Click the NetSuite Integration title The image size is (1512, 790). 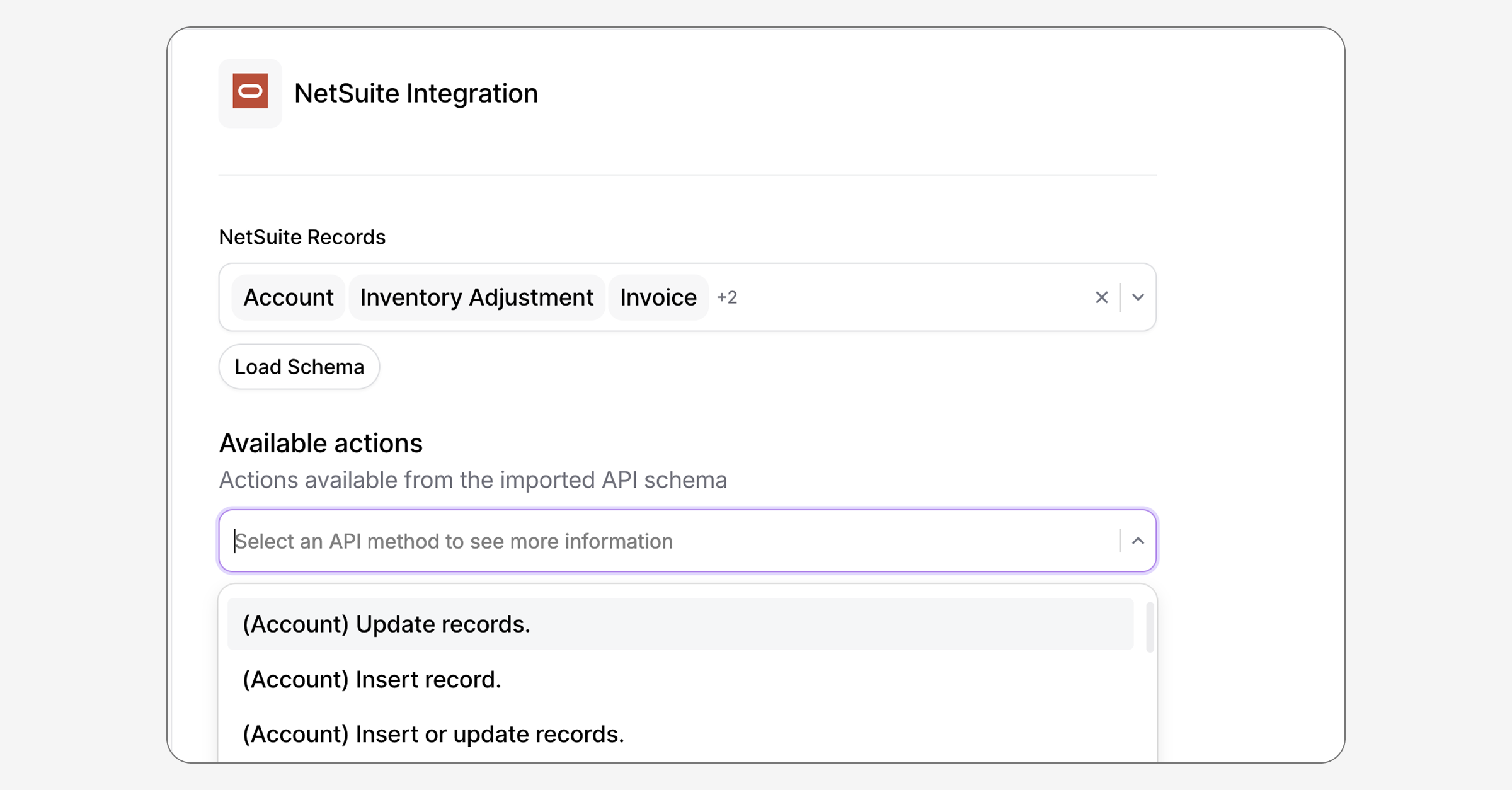416,93
